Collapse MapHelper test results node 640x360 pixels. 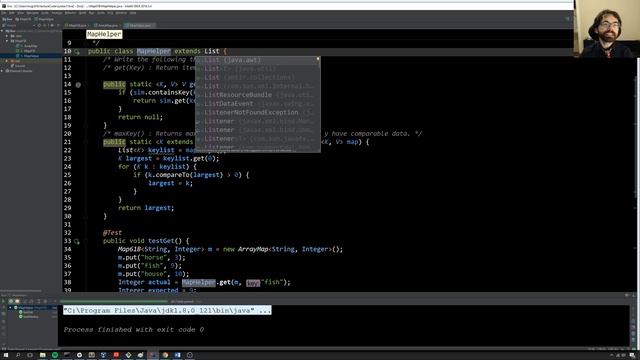(10, 307)
